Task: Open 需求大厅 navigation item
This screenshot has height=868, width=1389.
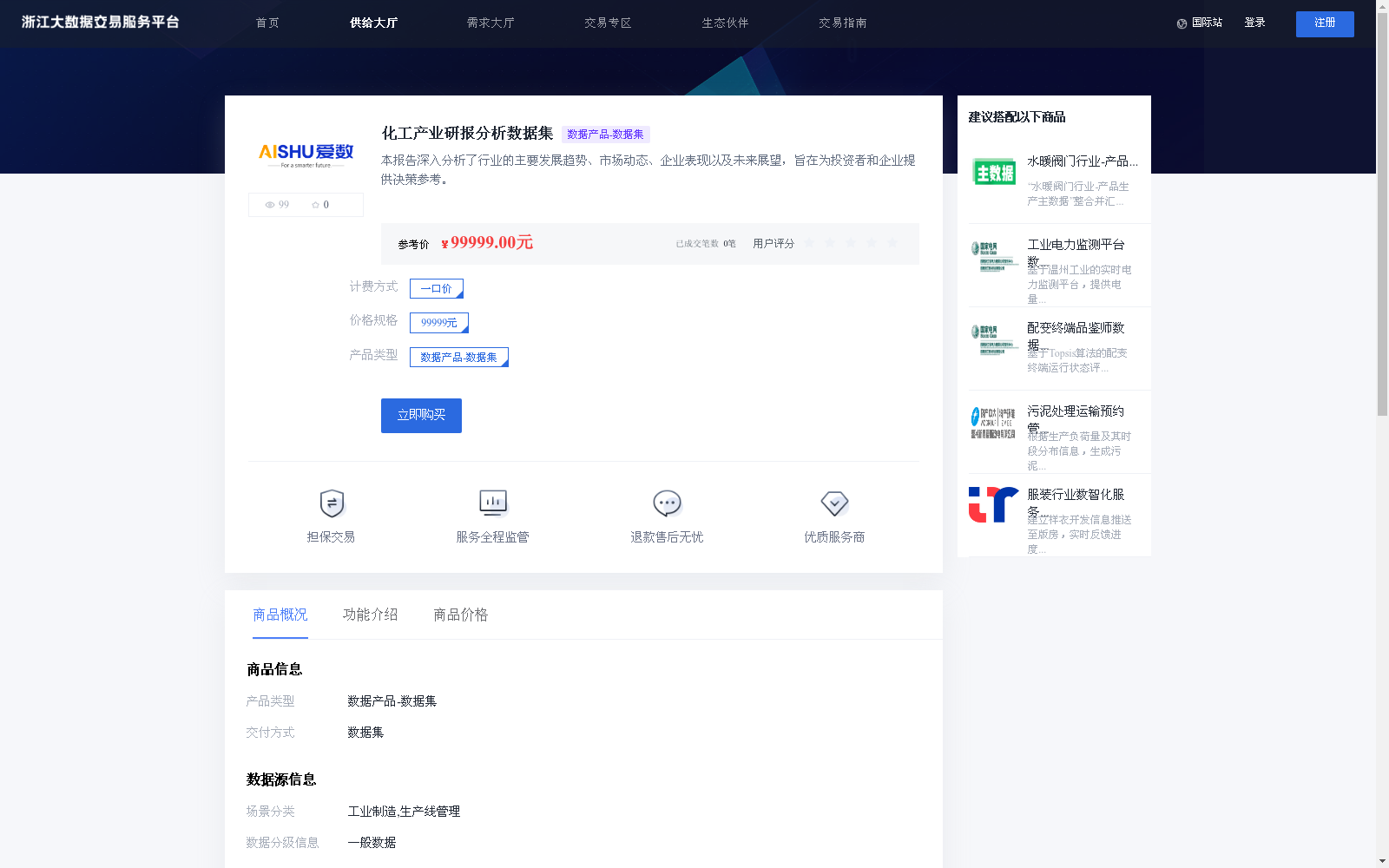Action: point(490,23)
